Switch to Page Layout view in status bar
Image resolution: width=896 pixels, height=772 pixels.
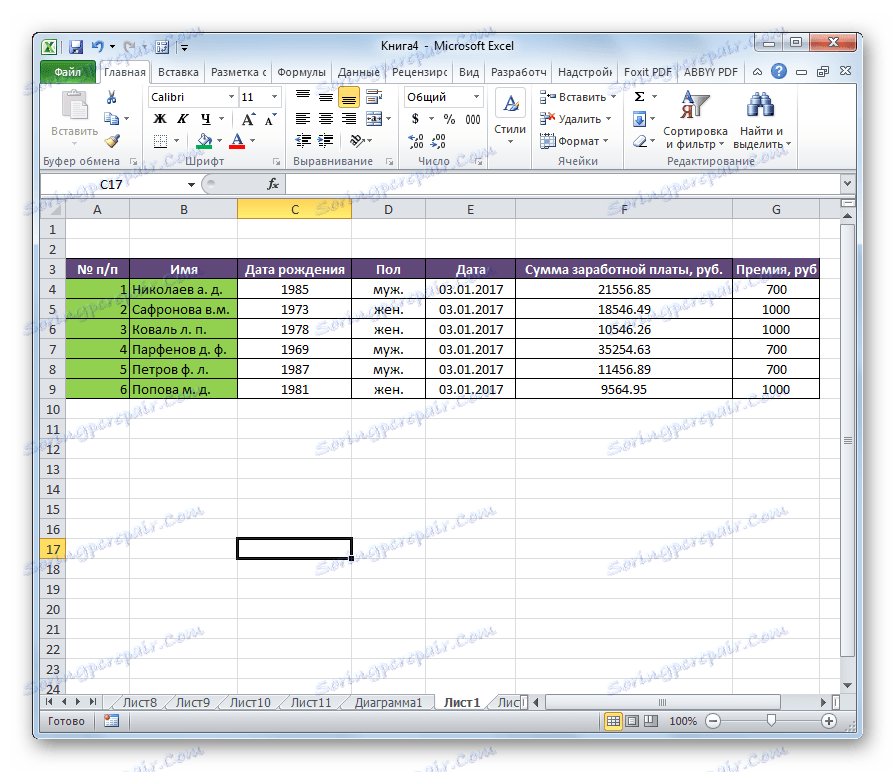632,721
